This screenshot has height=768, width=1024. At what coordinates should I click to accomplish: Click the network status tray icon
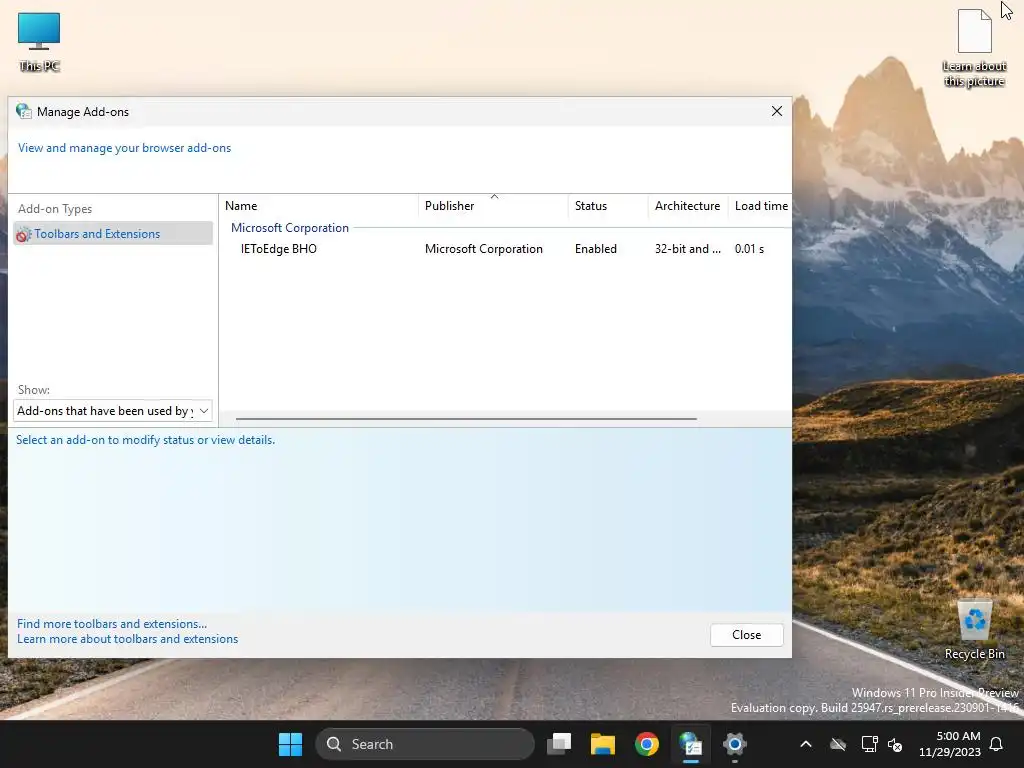coord(869,744)
